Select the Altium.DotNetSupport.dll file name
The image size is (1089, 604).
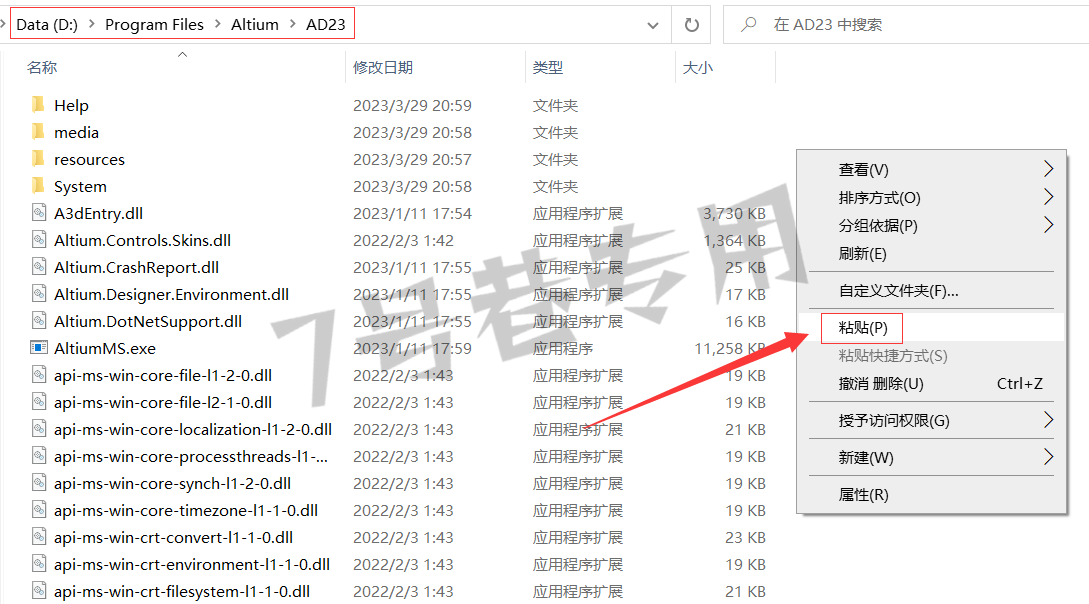(148, 322)
